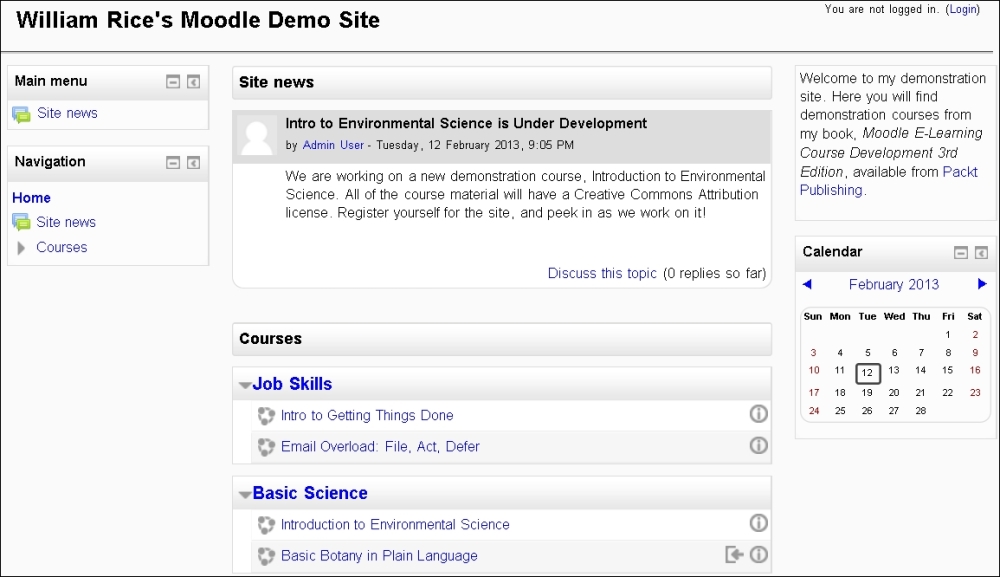
Task: Click the Site news heading
Action: tap(276, 82)
